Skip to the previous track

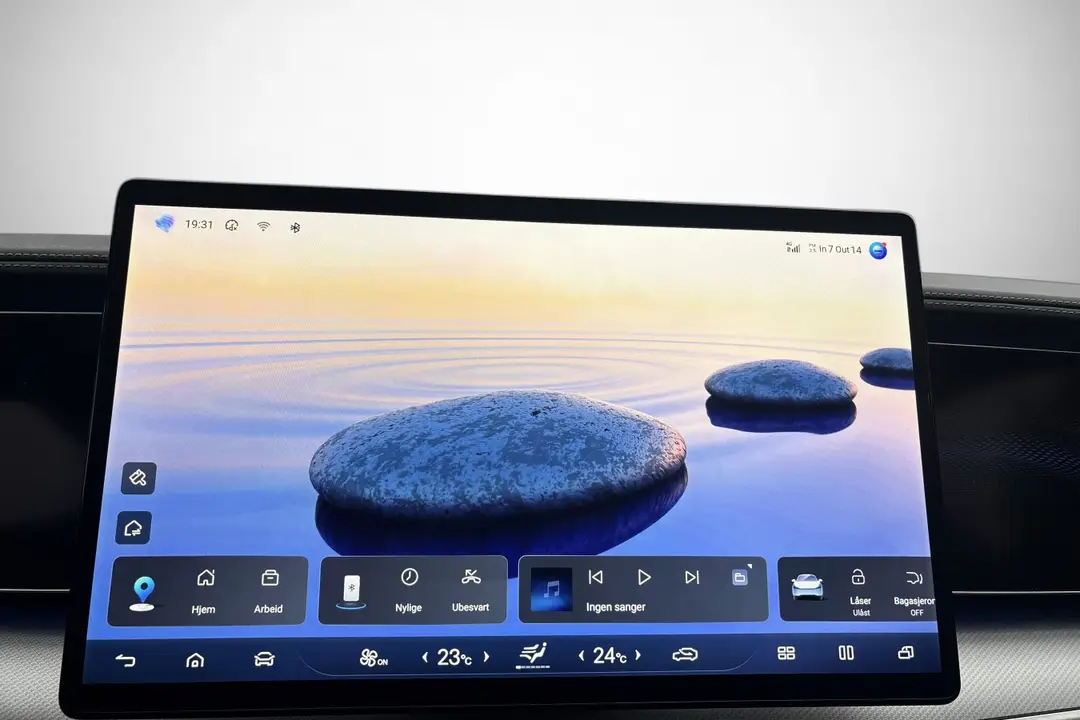596,577
